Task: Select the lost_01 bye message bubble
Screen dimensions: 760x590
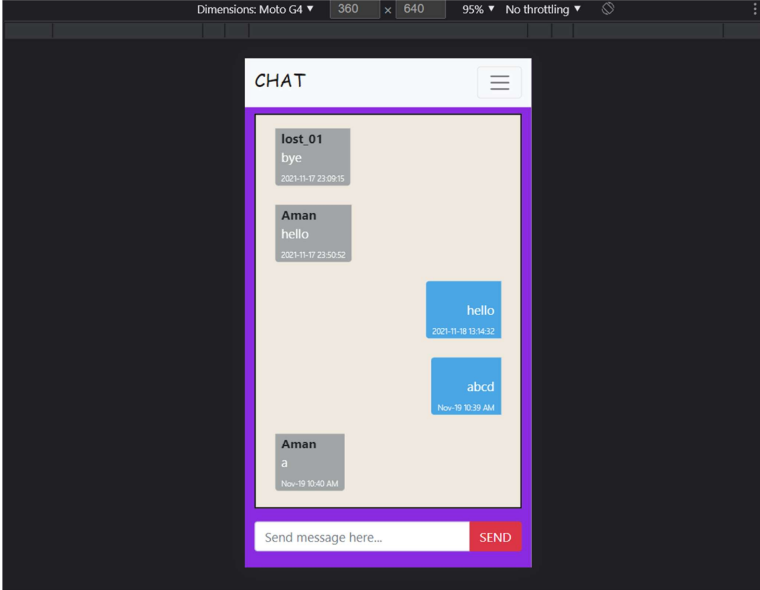Action: pyautogui.click(x=313, y=157)
